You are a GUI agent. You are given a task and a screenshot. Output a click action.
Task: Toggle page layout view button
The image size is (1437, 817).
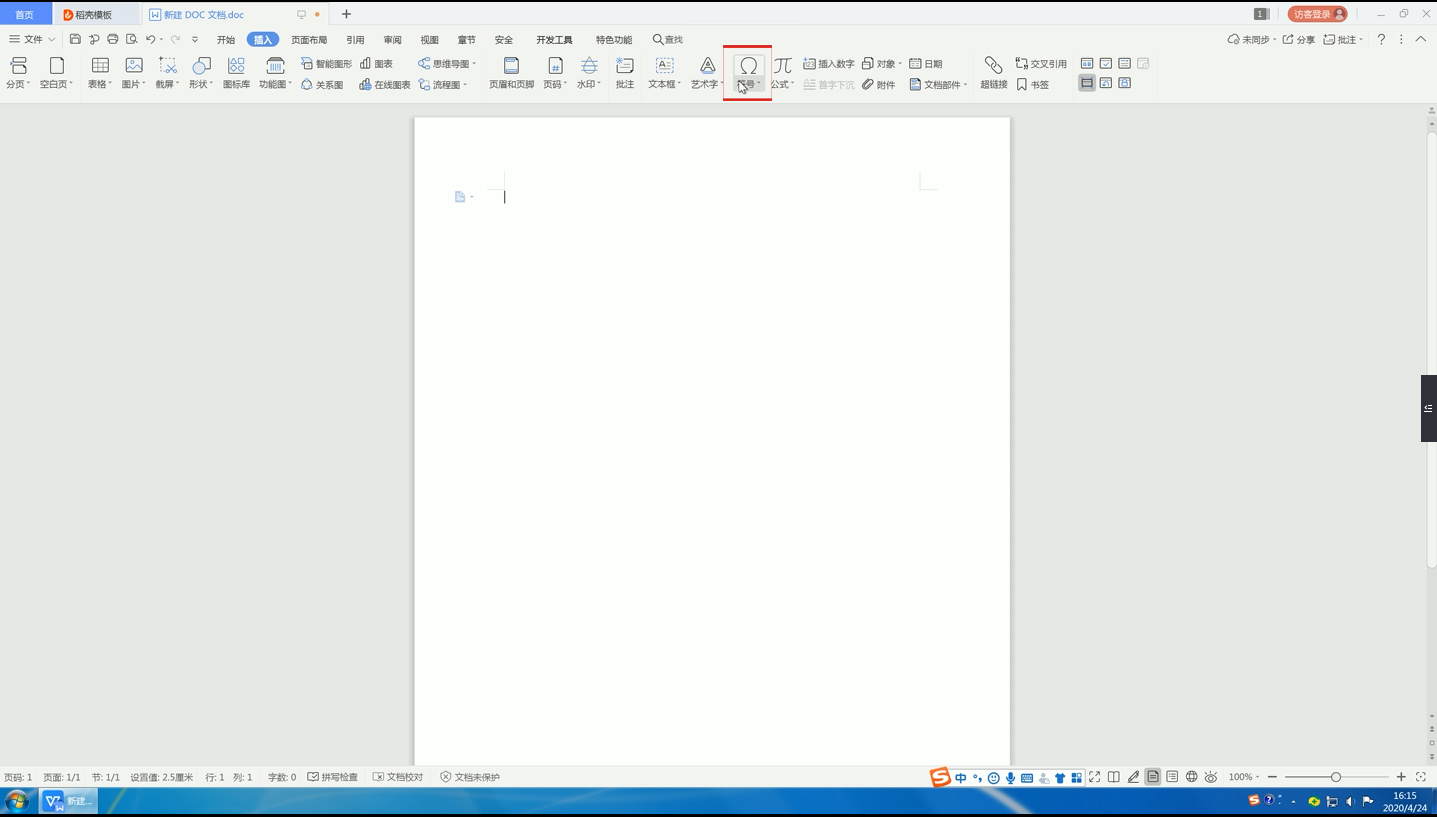[1153, 777]
